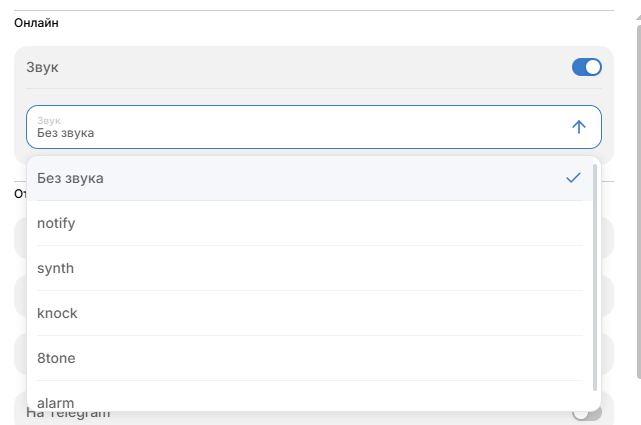
Task: Choose the notify sound
Action: click(x=309, y=223)
